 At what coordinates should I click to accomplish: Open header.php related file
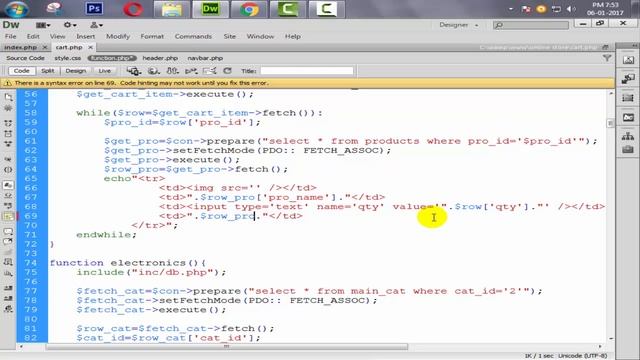pyautogui.click(x=160, y=58)
